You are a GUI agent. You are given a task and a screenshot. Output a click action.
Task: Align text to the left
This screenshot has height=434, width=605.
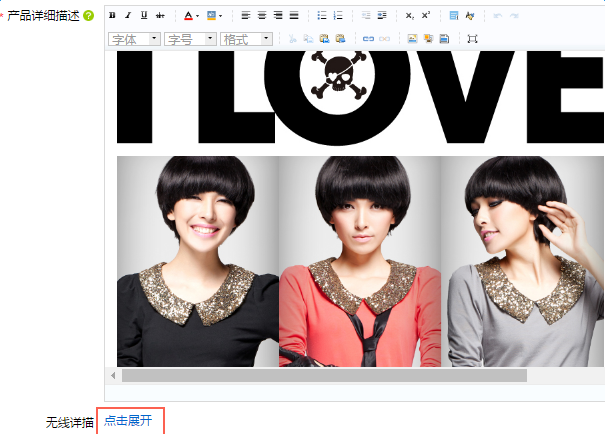point(246,16)
